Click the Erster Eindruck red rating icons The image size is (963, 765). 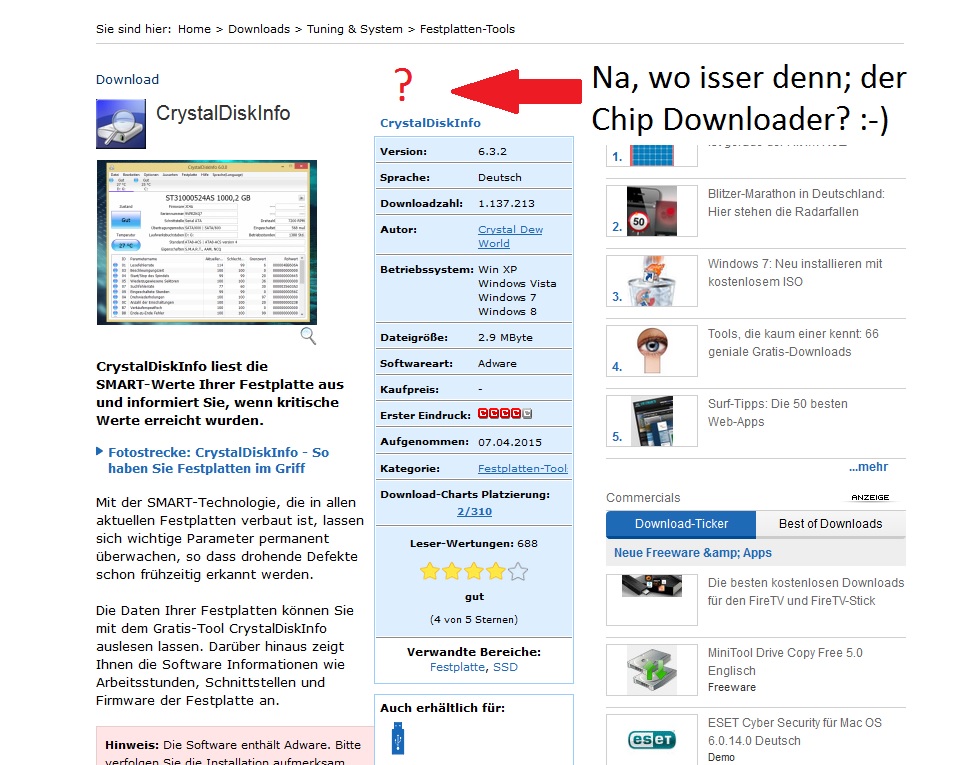coord(505,414)
